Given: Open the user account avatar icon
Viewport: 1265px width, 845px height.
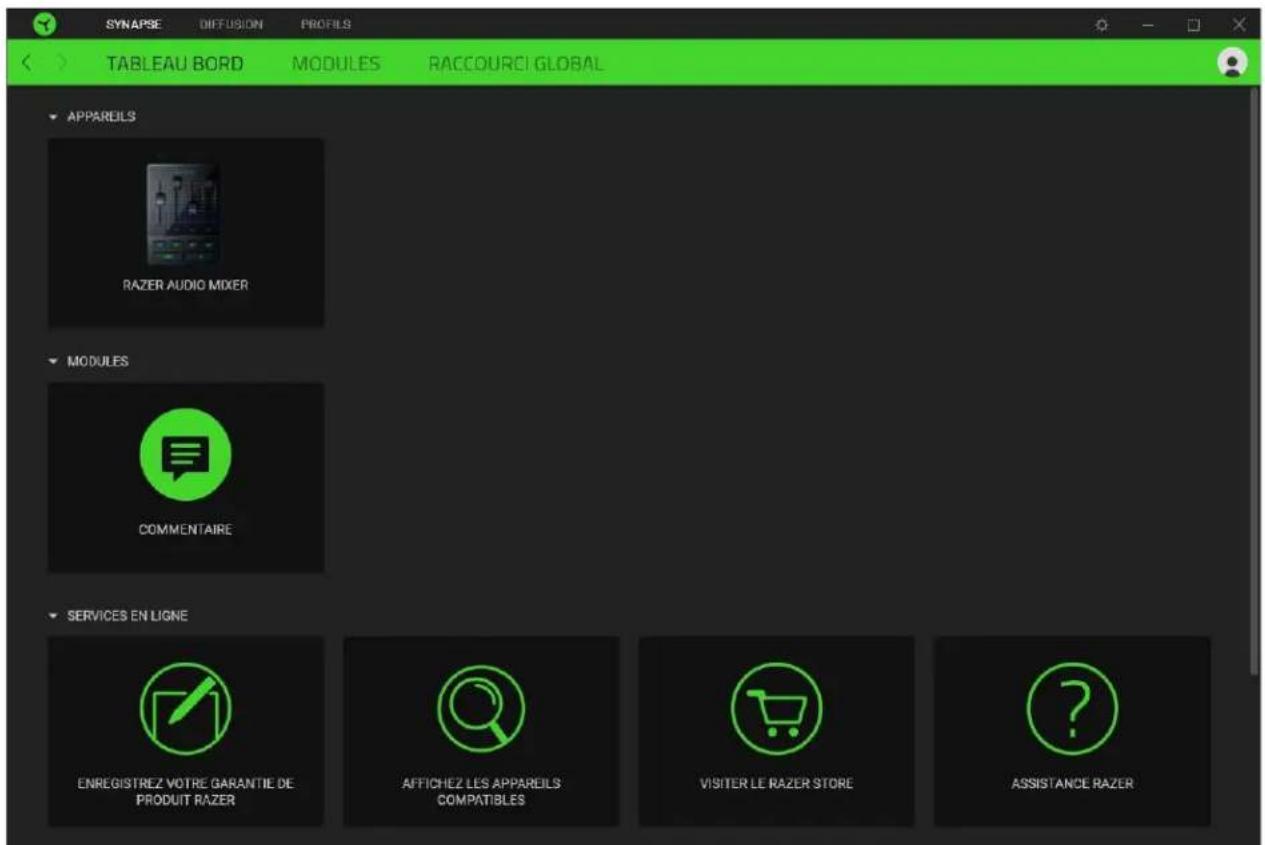Looking at the screenshot, I should (x=1232, y=62).
